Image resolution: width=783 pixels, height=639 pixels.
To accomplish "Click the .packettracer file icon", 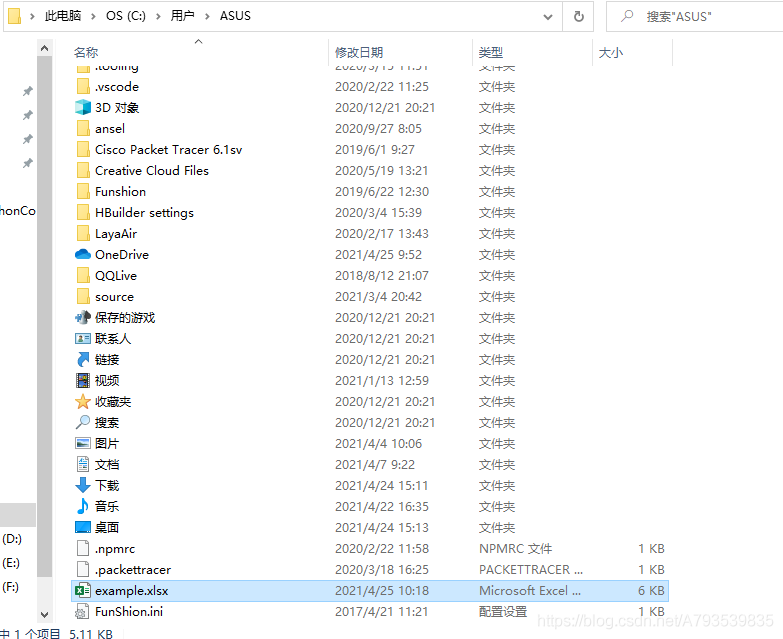I will (x=82, y=569).
